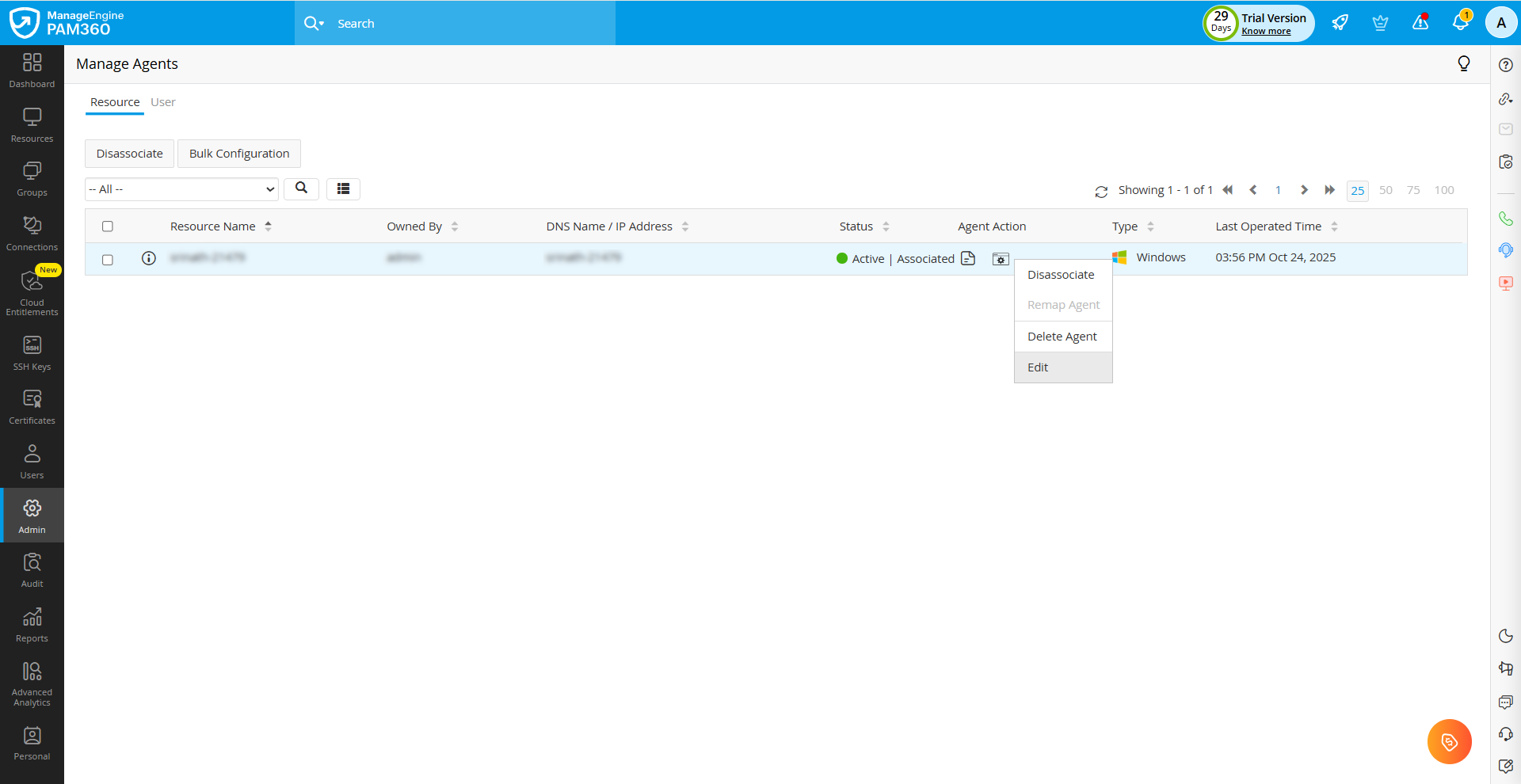This screenshot has height=784, width=1521.
Task: Open the Audit section
Action: [32, 570]
